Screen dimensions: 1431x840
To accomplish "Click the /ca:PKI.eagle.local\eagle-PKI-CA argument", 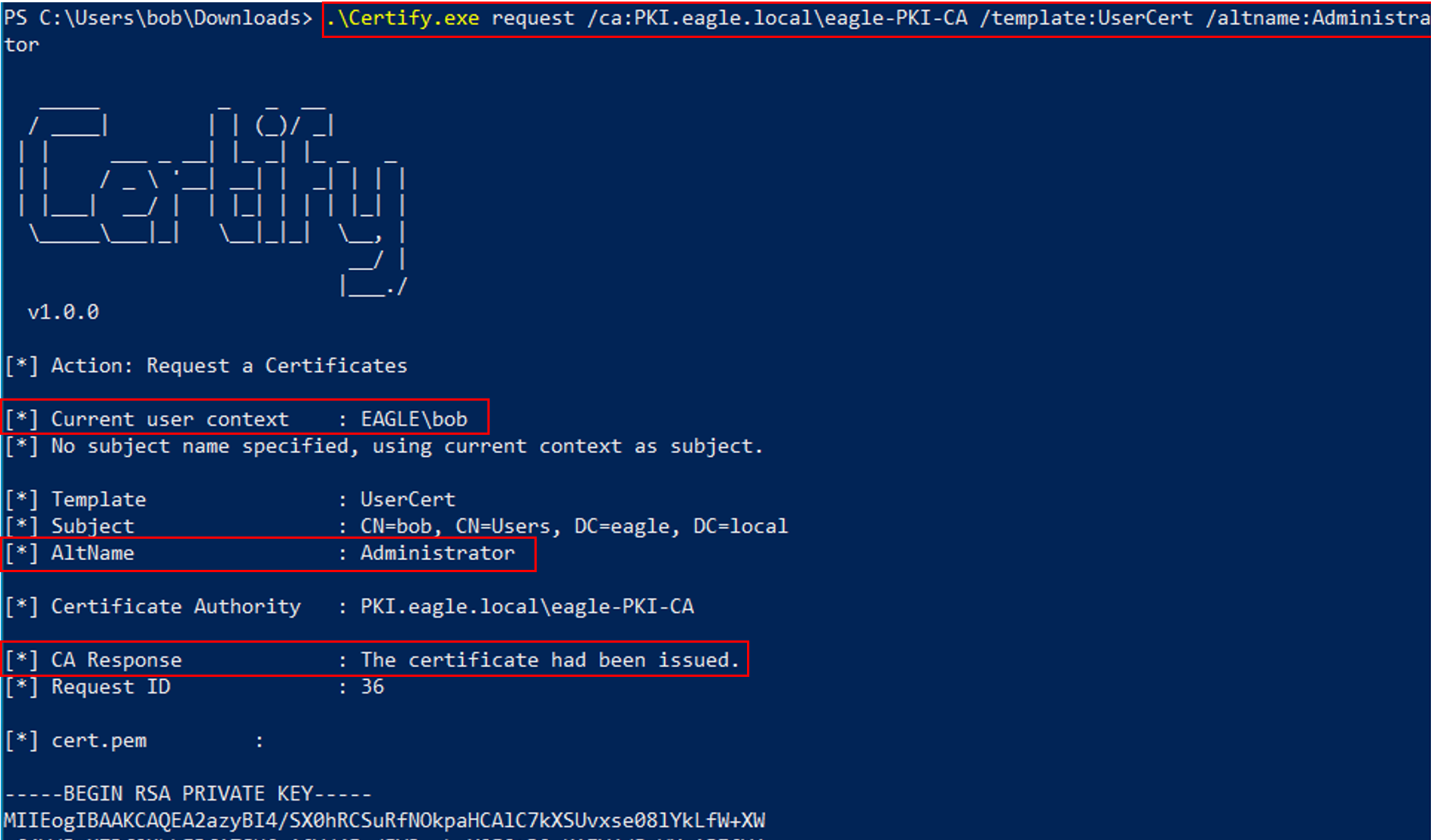I will [777, 17].
